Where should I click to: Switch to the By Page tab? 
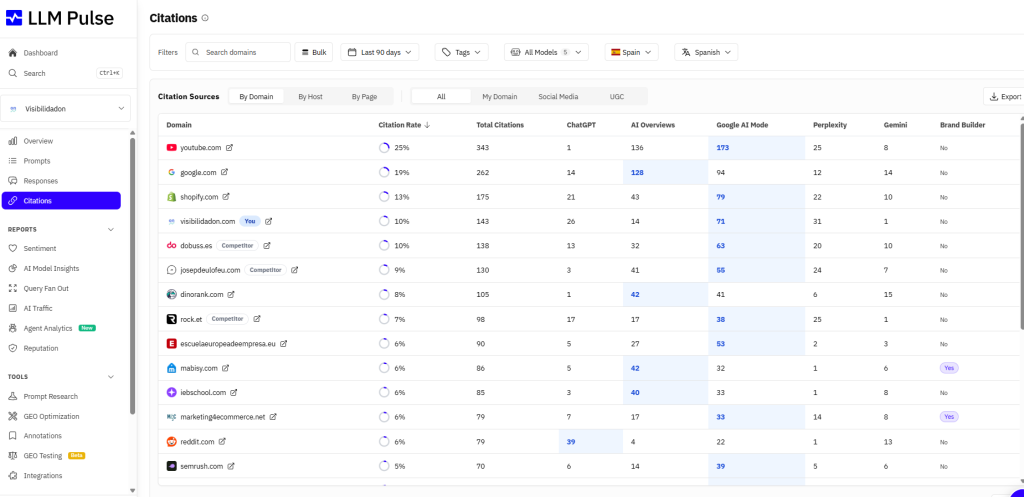point(364,97)
